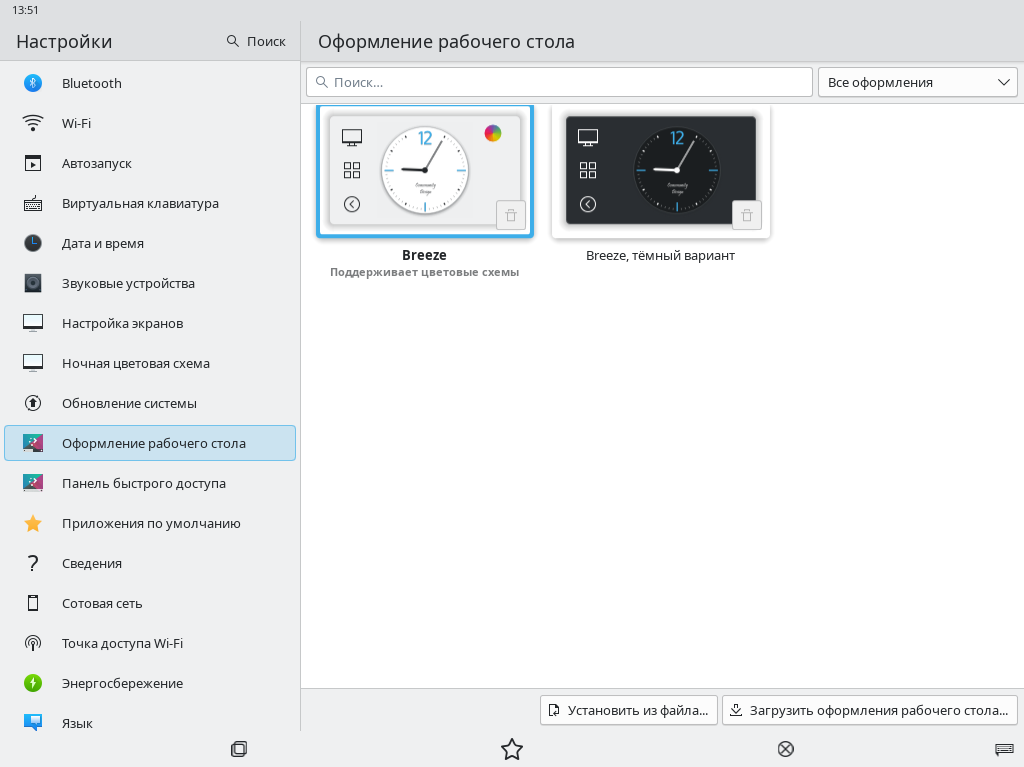This screenshot has width=1024, height=767.
Task: Click the magnifier Поиск in sidebar header
Action: 256,41
